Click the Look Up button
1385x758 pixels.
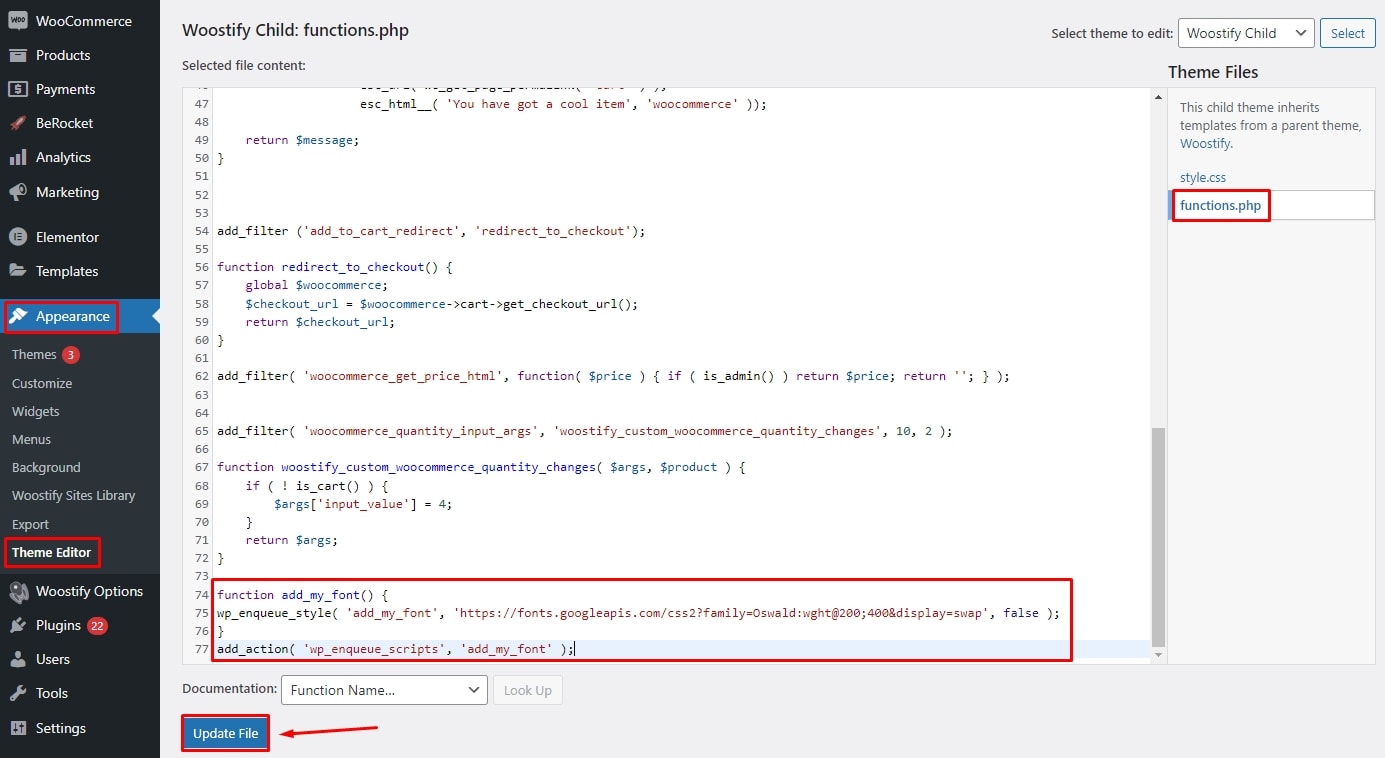[527, 690]
